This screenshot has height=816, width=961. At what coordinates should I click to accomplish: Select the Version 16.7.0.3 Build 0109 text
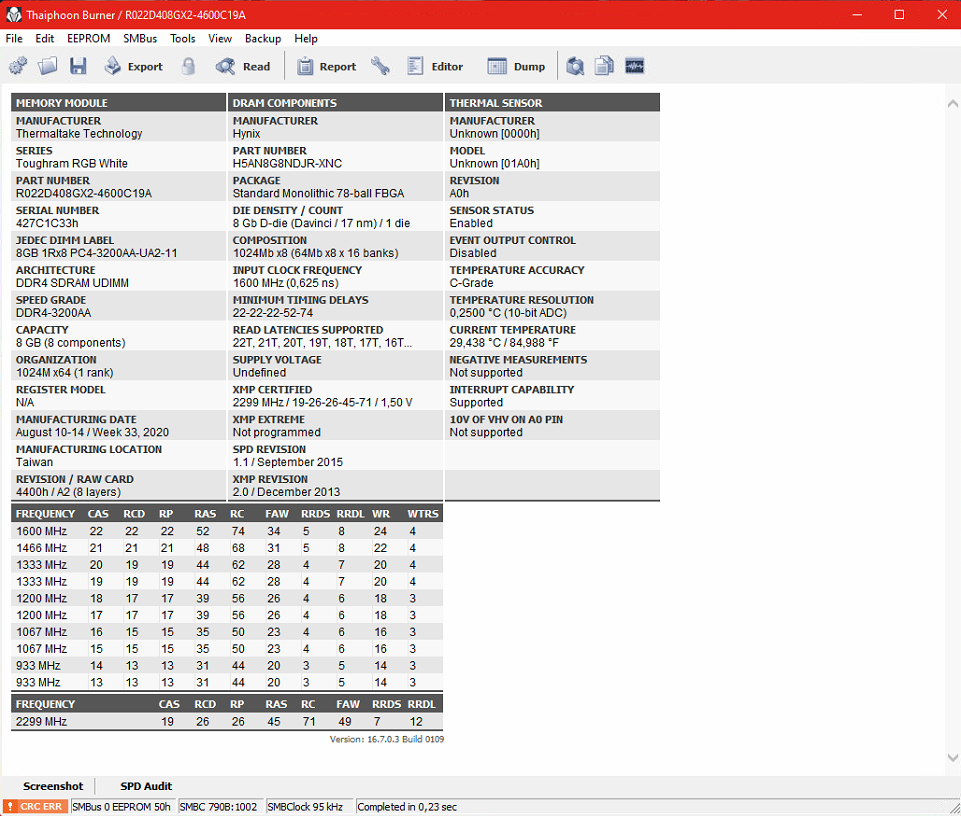point(387,739)
